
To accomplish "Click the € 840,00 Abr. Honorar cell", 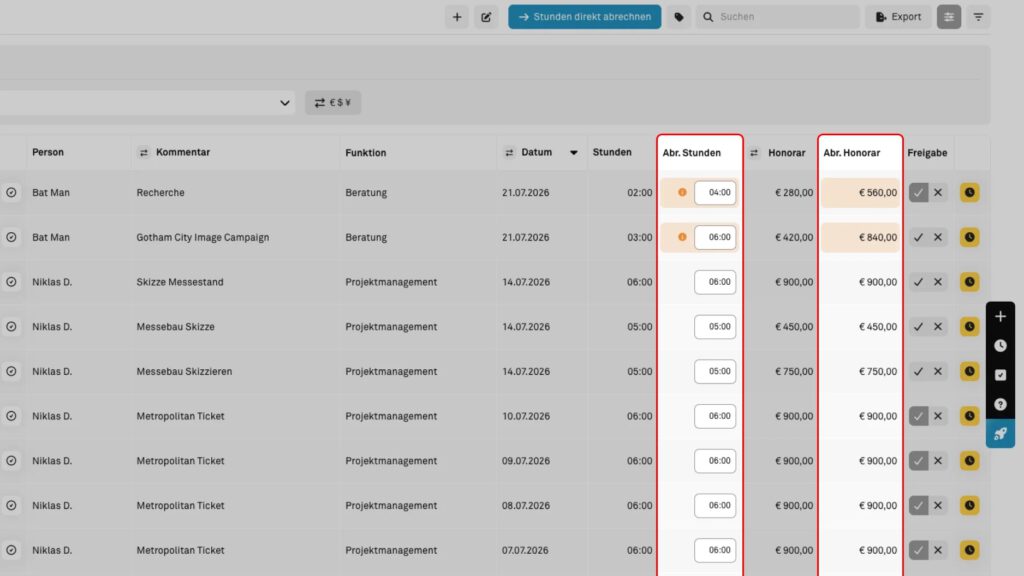I will click(861, 237).
